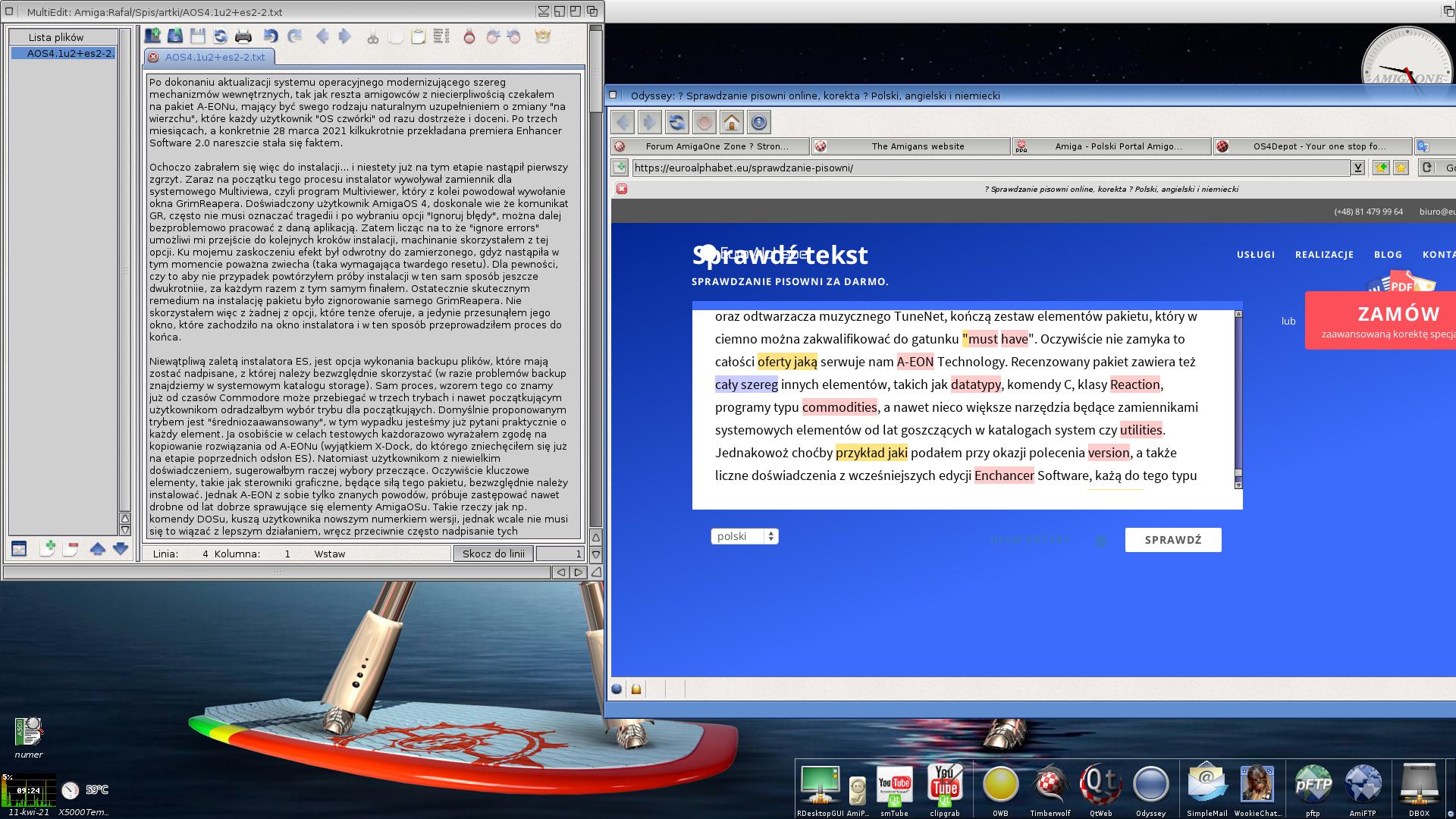The width and height of the screenshot is (1456, 819).
Task: Reload the page in Odyssey
Action: click(x=676, y=122)
